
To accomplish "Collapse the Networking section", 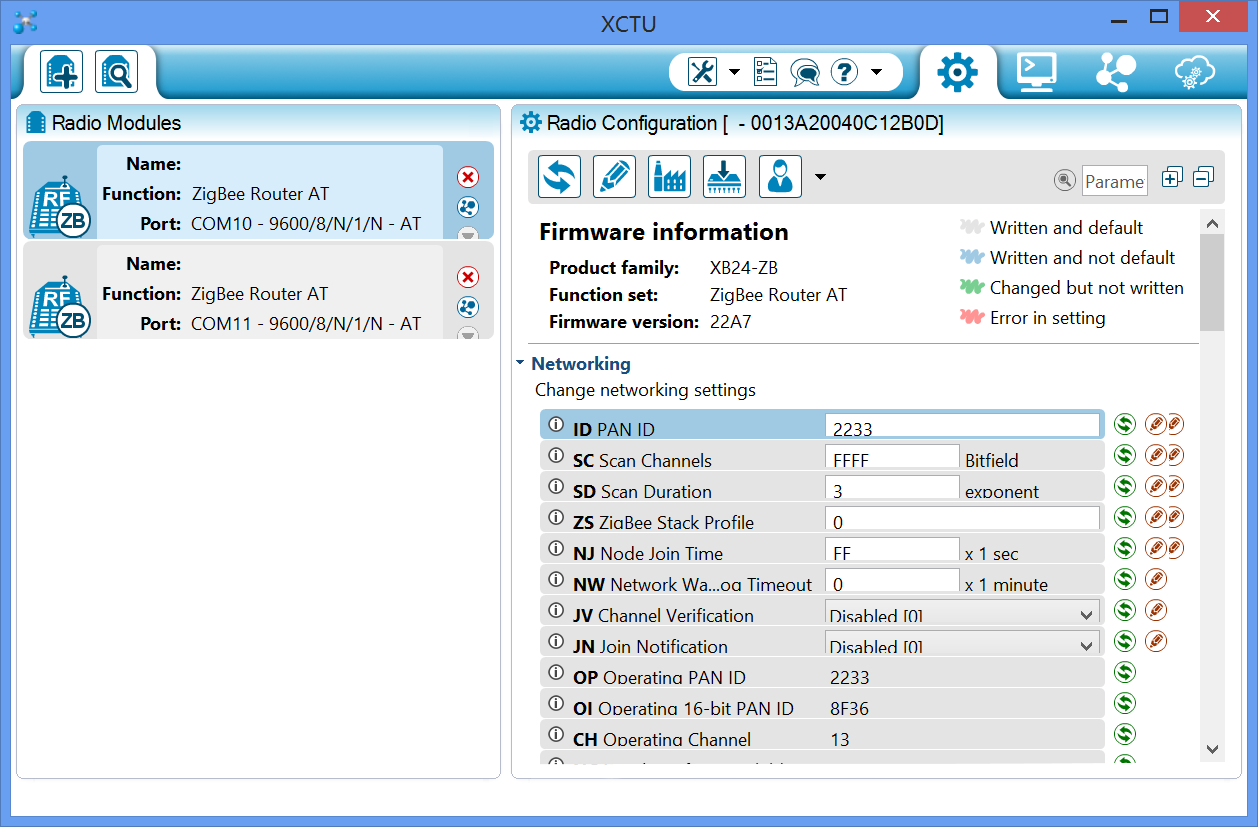I will tap(521, 364).
